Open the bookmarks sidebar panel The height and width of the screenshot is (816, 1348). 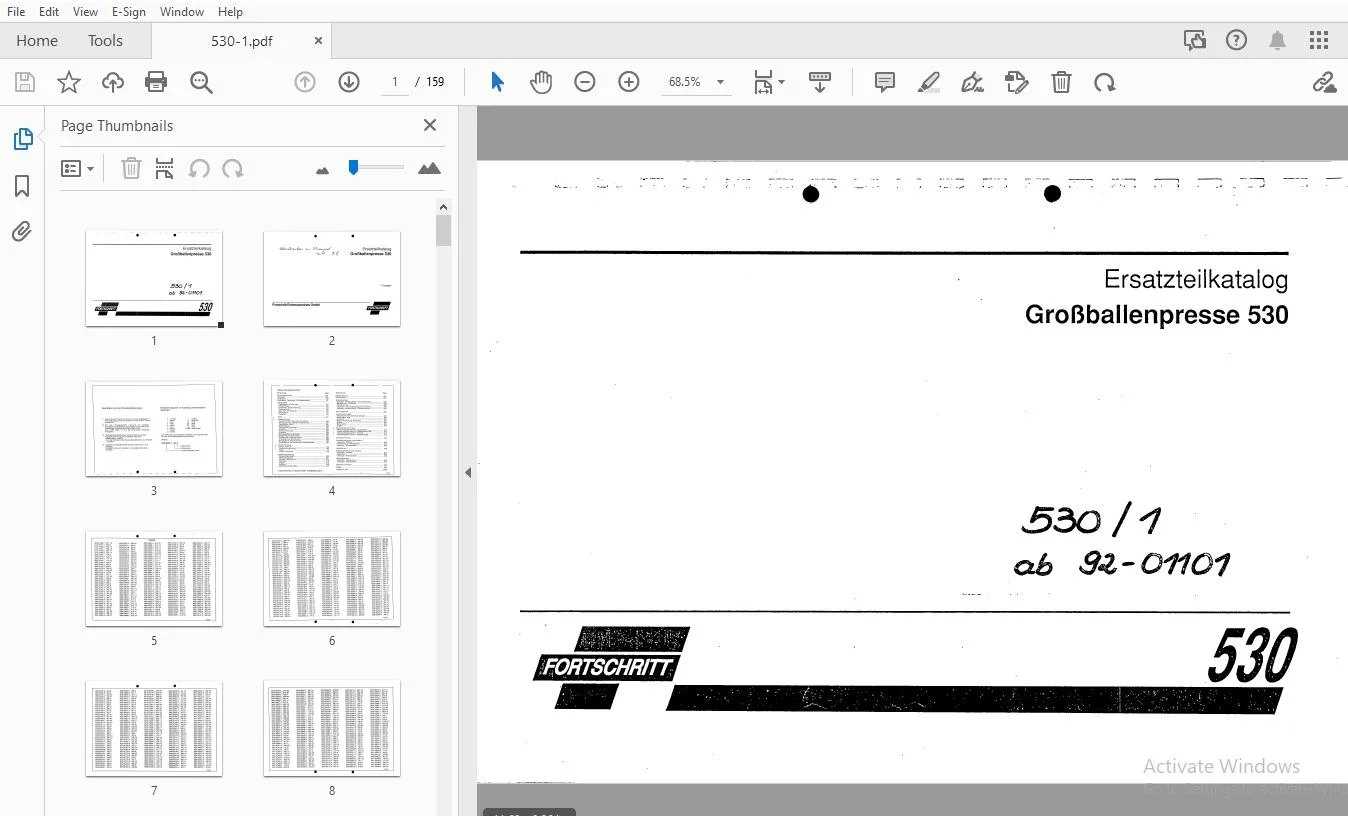click(22, 186)
